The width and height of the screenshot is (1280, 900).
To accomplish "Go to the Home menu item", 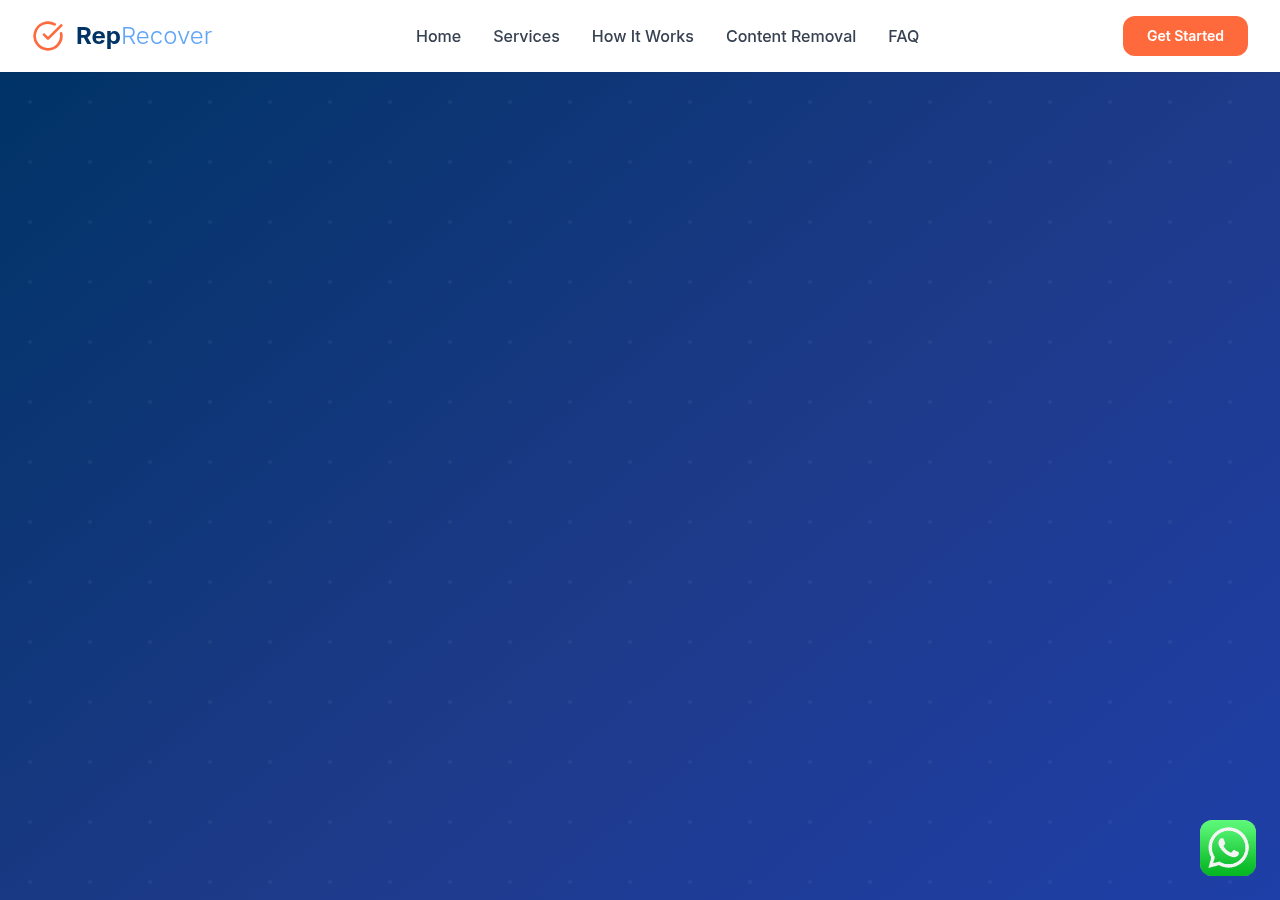I will (438, 36).
